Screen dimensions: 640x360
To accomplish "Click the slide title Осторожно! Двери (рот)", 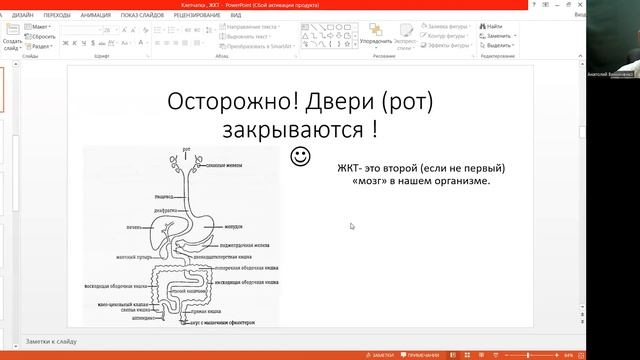I will point(300,102).
